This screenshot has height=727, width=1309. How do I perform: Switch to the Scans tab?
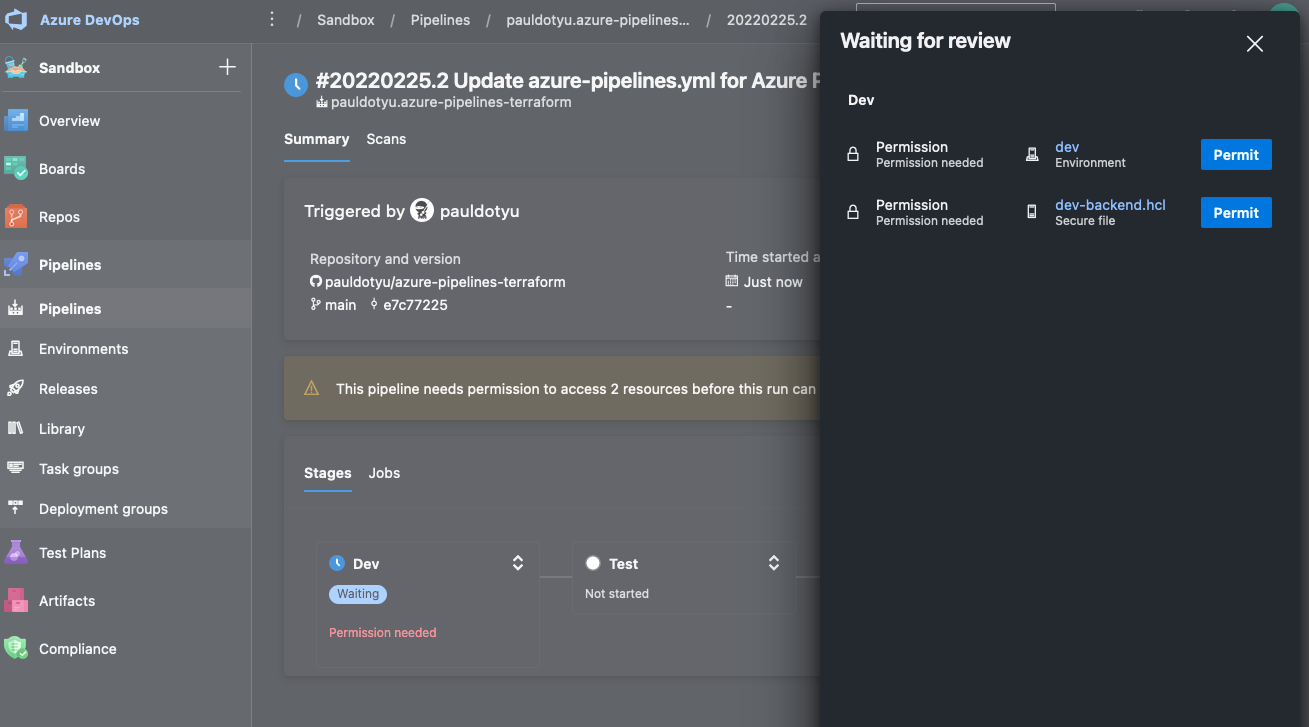(x=386, y=139)
